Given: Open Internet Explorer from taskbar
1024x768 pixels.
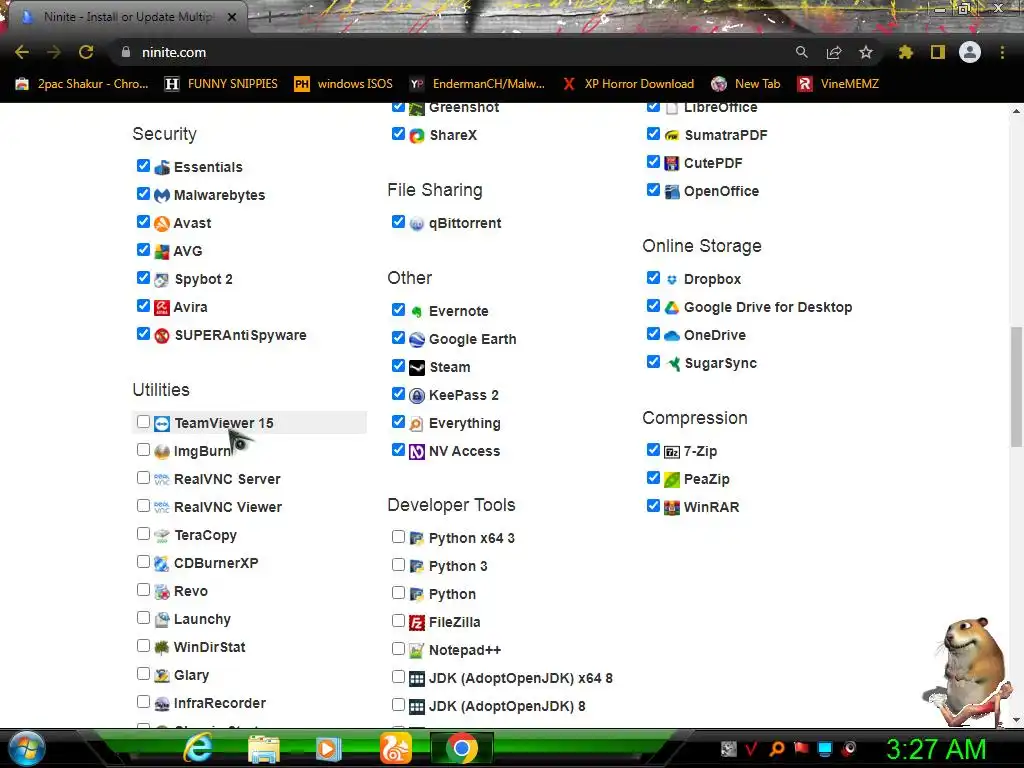Looking at the screenshot, I should point(198,748).
